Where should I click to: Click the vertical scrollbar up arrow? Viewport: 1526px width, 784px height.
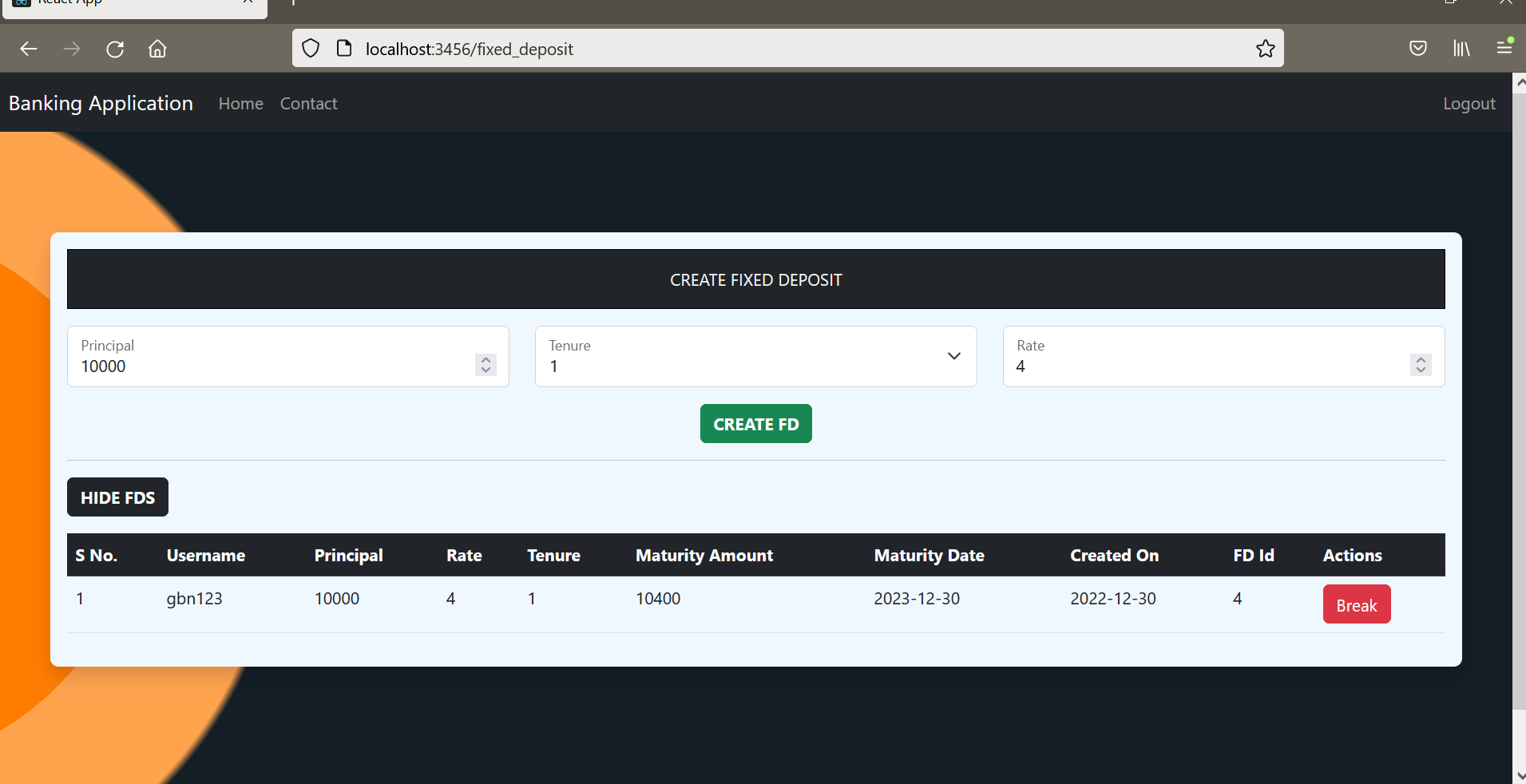pyautogui.click(x=1518, y=82)
